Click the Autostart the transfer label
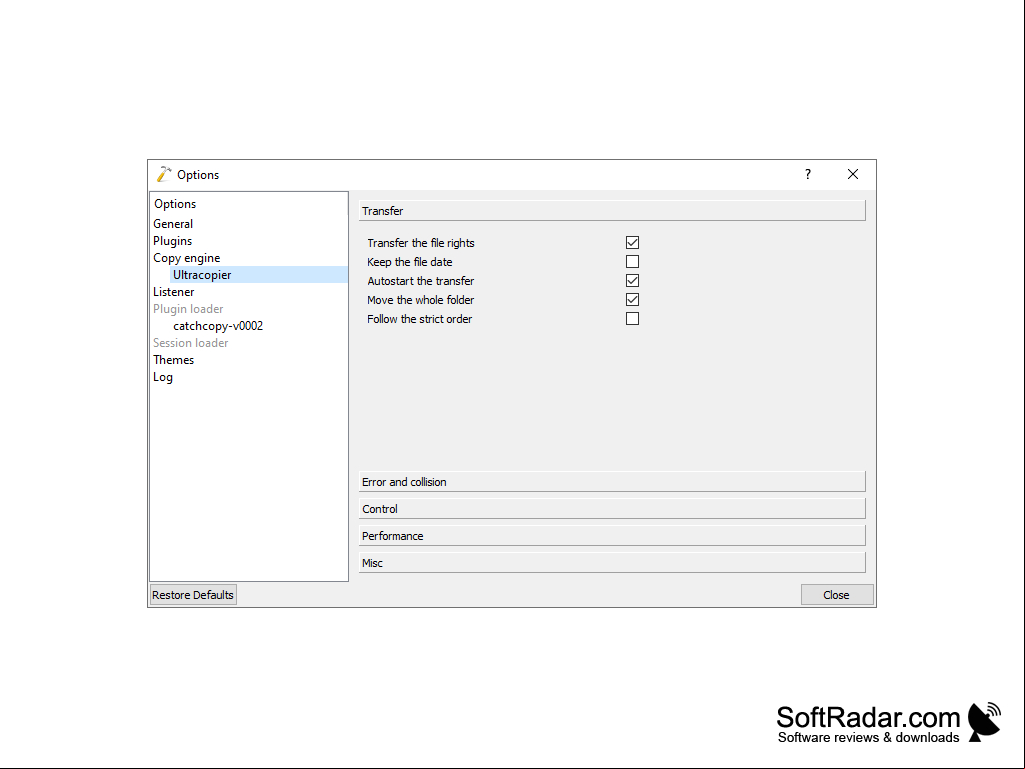1025x769 pixels. pos(420,281)
